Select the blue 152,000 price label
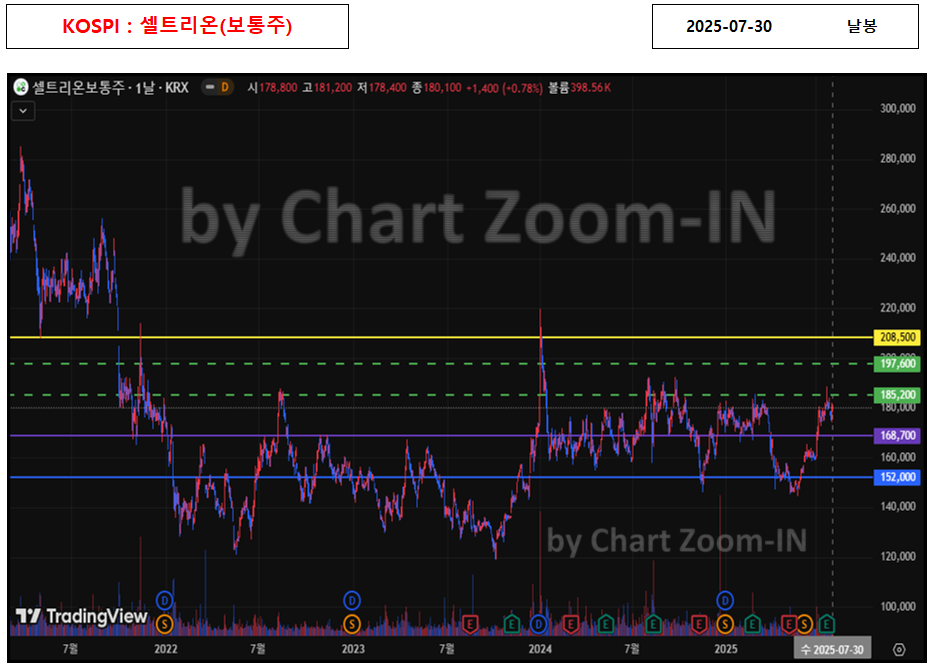932x666 pixels. pos(897,477)
